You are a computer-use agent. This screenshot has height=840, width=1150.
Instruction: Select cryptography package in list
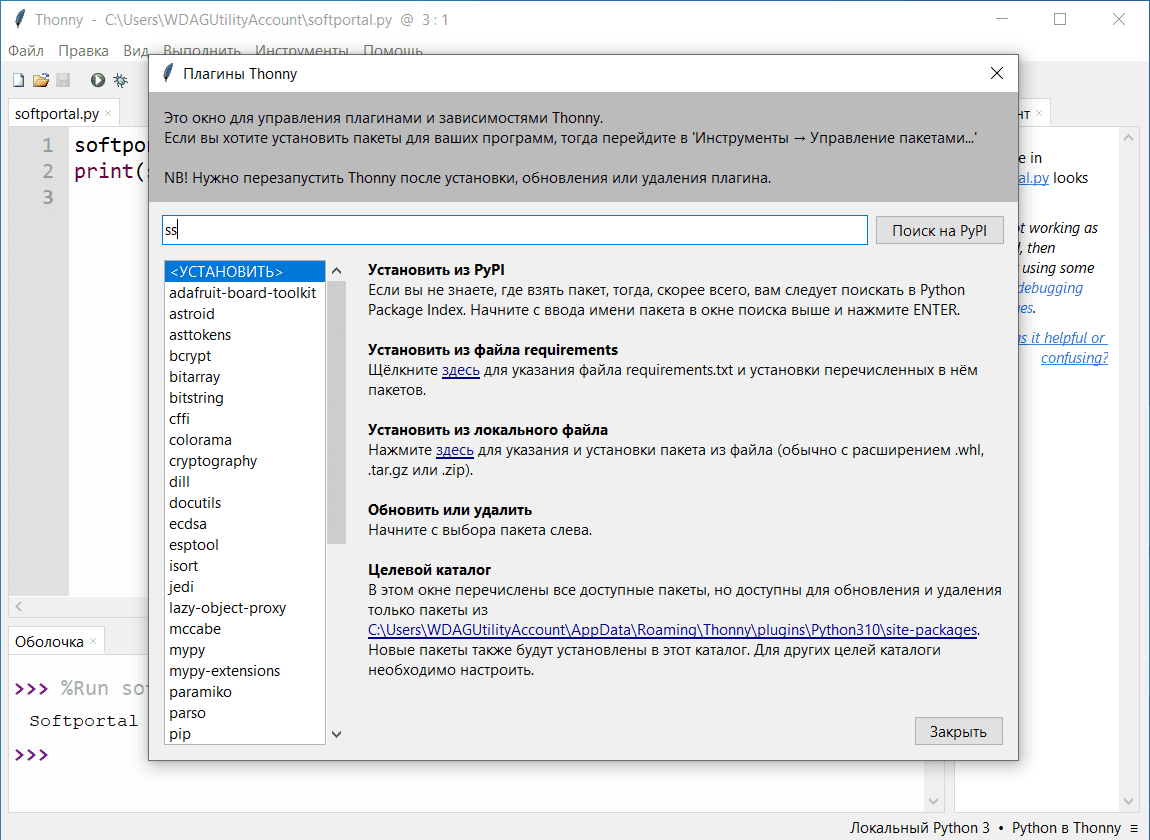[245, 461]
